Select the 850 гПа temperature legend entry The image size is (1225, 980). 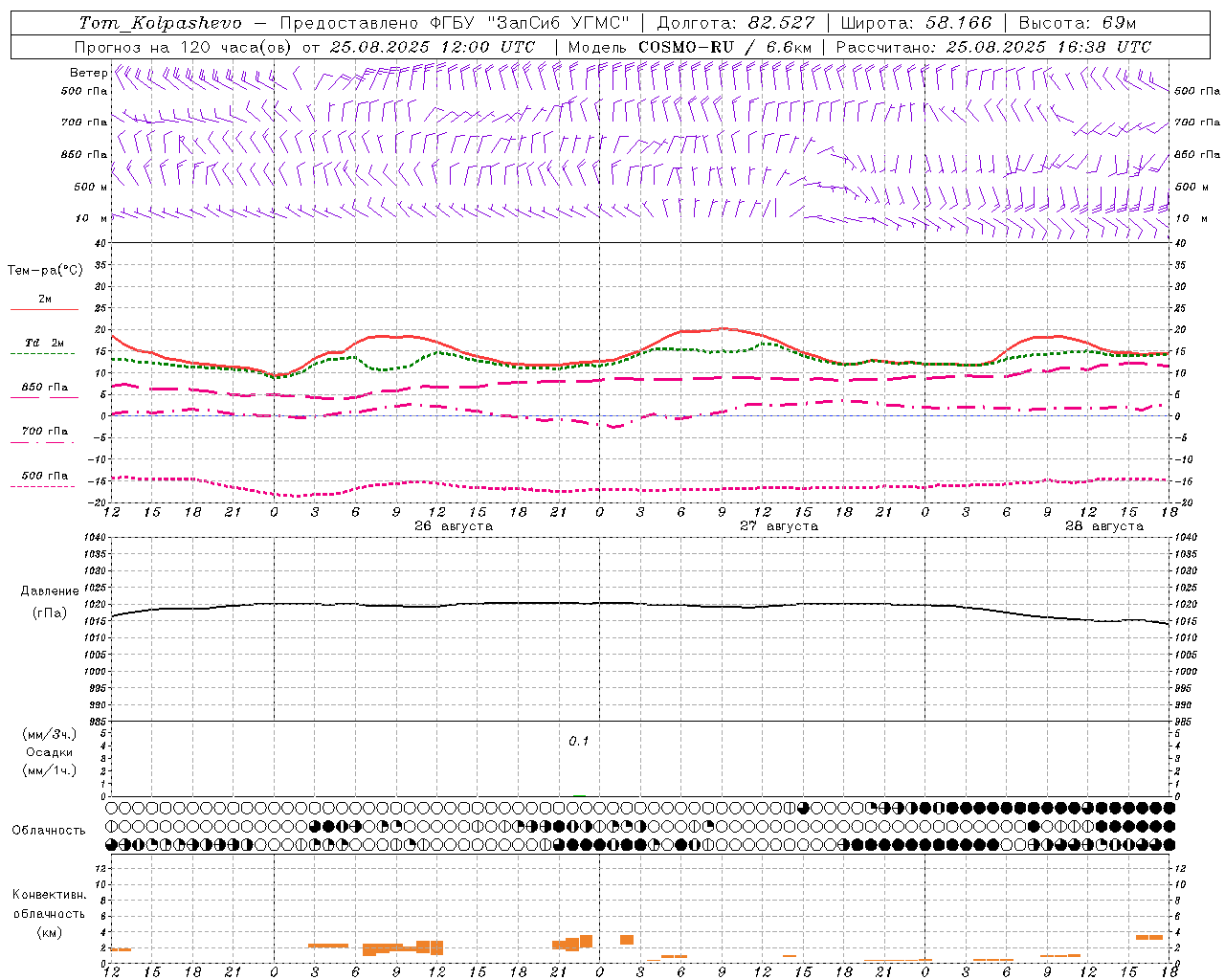pos(45,388)
